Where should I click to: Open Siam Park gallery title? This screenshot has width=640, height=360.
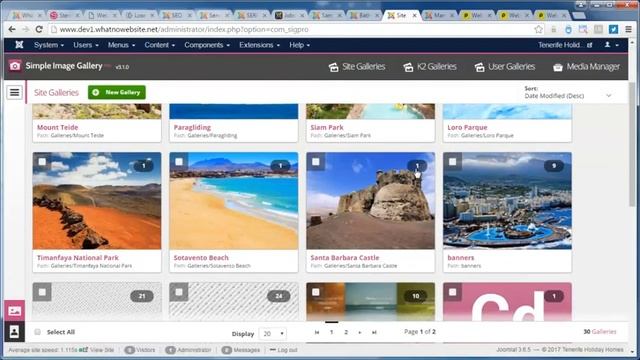[327, 127]
